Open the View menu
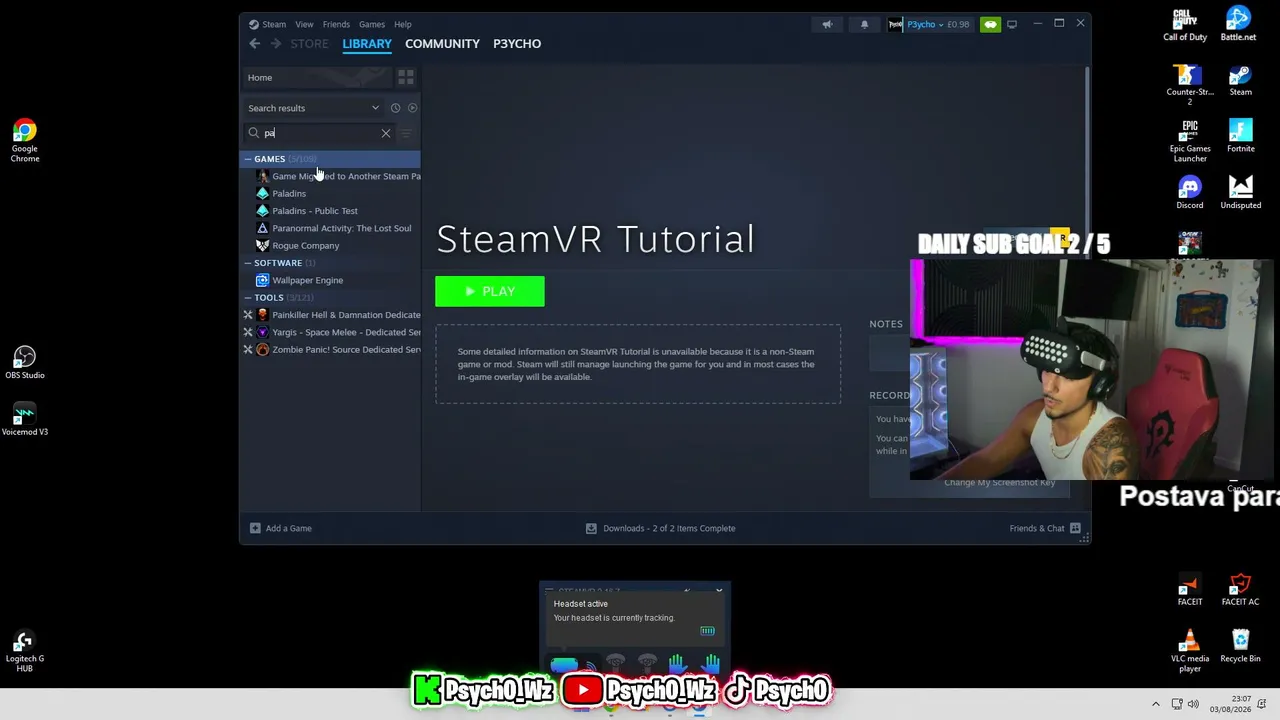Screen dimensions: 1280x720 304,24
